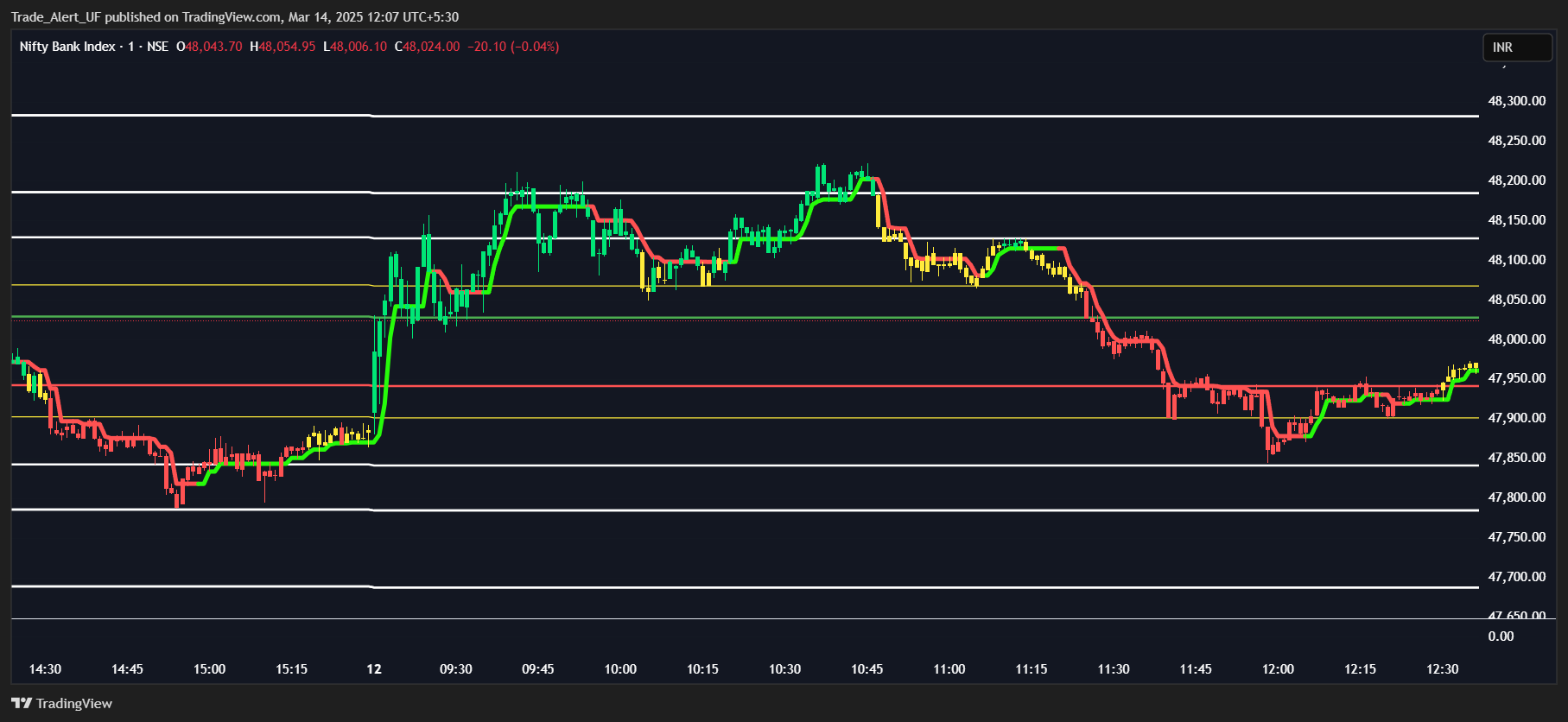The width and height of the screenshot is (1568, 722).
Task: Click the 11:30 time axis label
Action: tap(1114, 669)
